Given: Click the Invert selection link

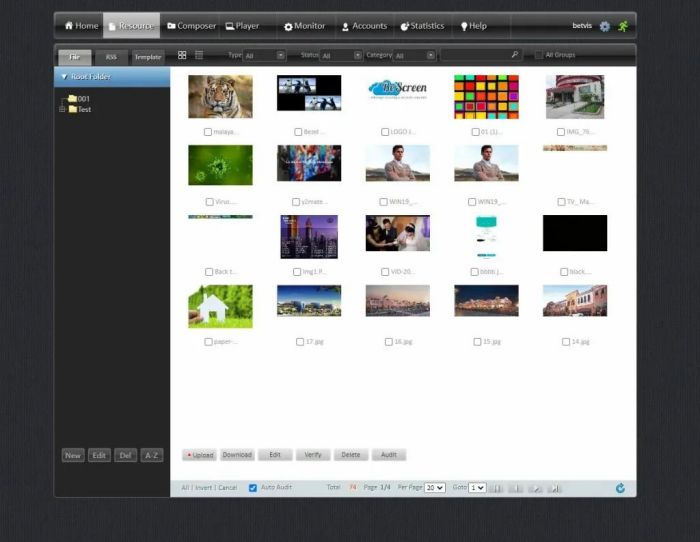Looking at the screenshot, I should [203, 488].
